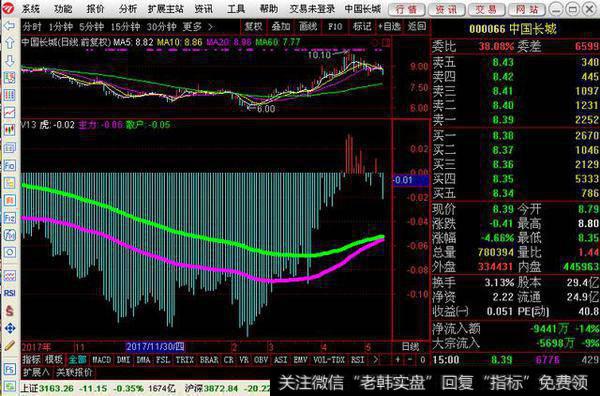
Task: Open the 帮助 menu
Action: (x=269, y=9)
